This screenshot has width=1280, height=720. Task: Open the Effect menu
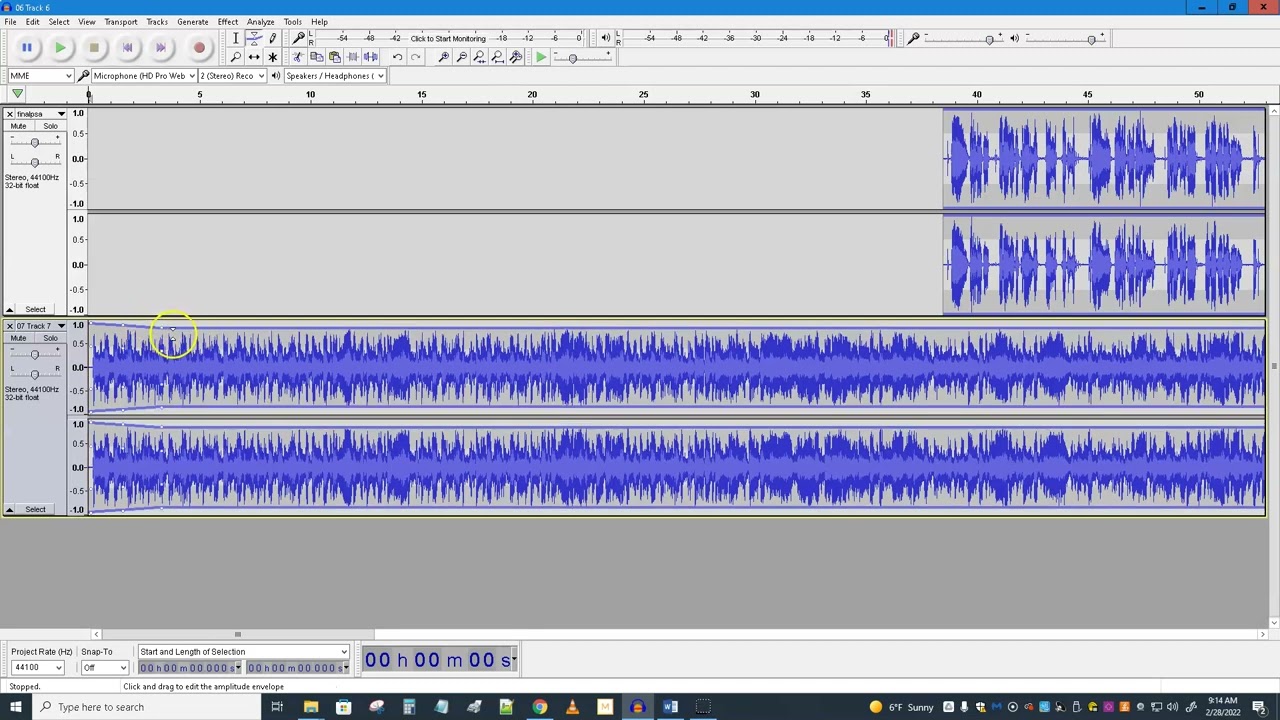click(228, 21)
